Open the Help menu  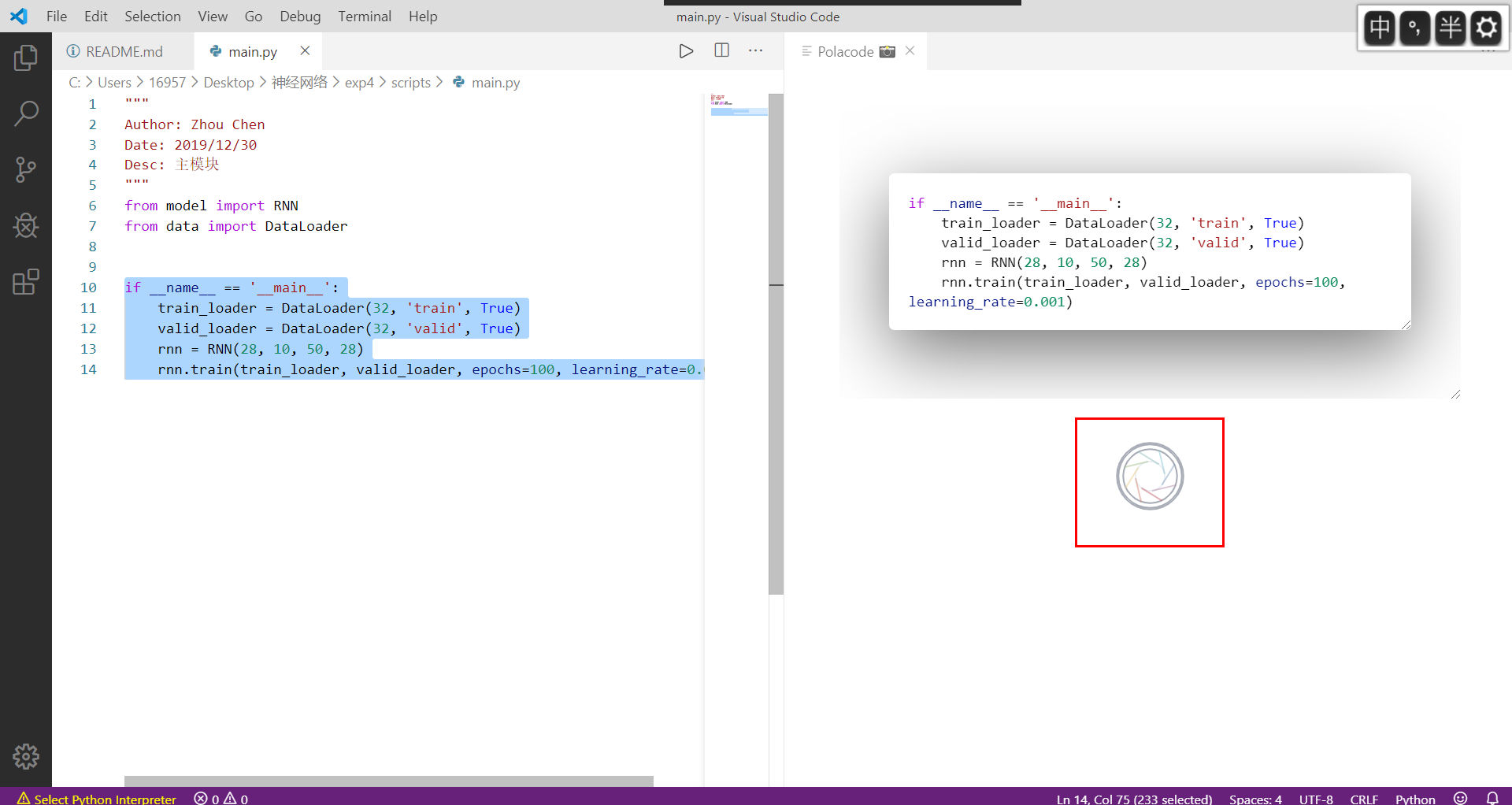(x=423, y=17)
